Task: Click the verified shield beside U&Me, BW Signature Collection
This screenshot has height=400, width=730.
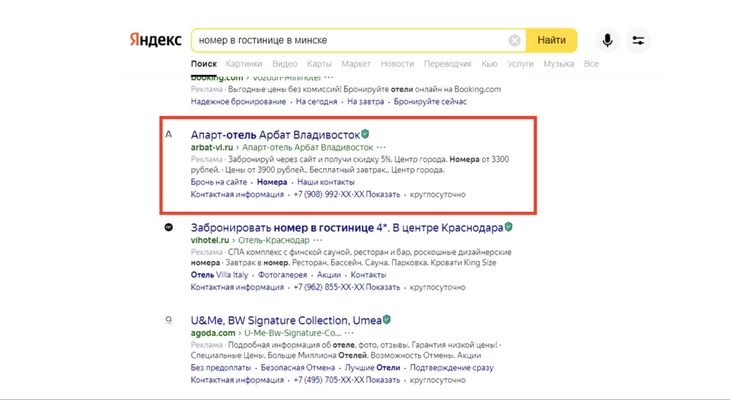Action: (x=386, y=320)
